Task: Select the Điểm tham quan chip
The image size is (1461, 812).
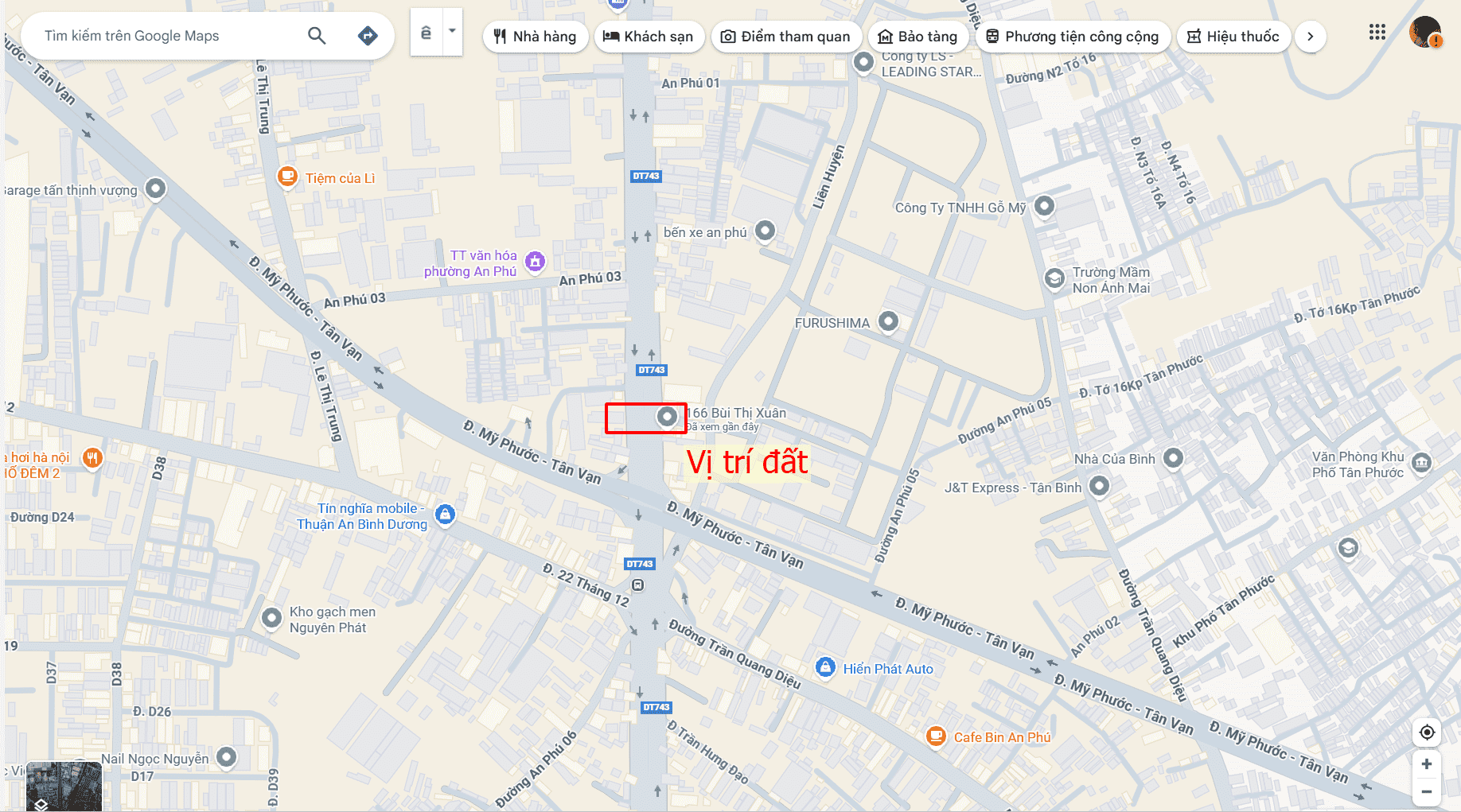Action: tap(785, 37)
